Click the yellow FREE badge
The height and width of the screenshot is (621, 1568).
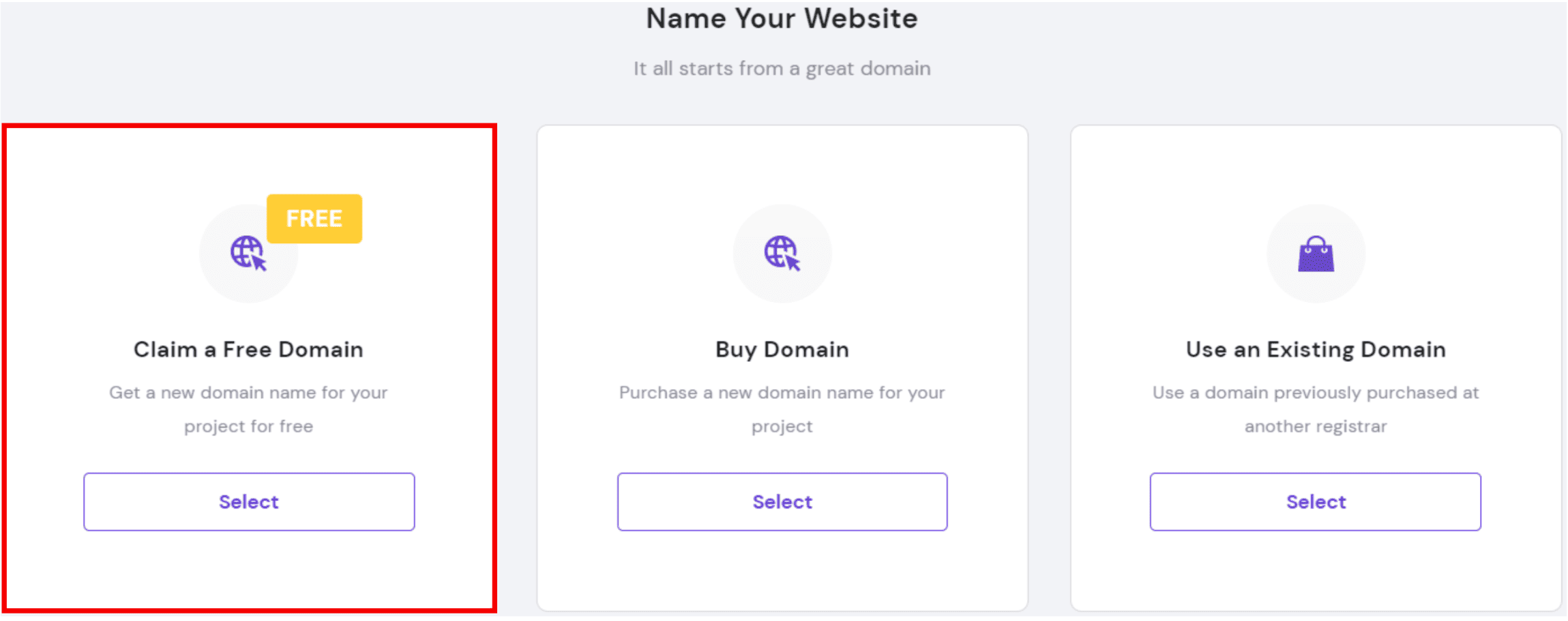pos(314,219)
